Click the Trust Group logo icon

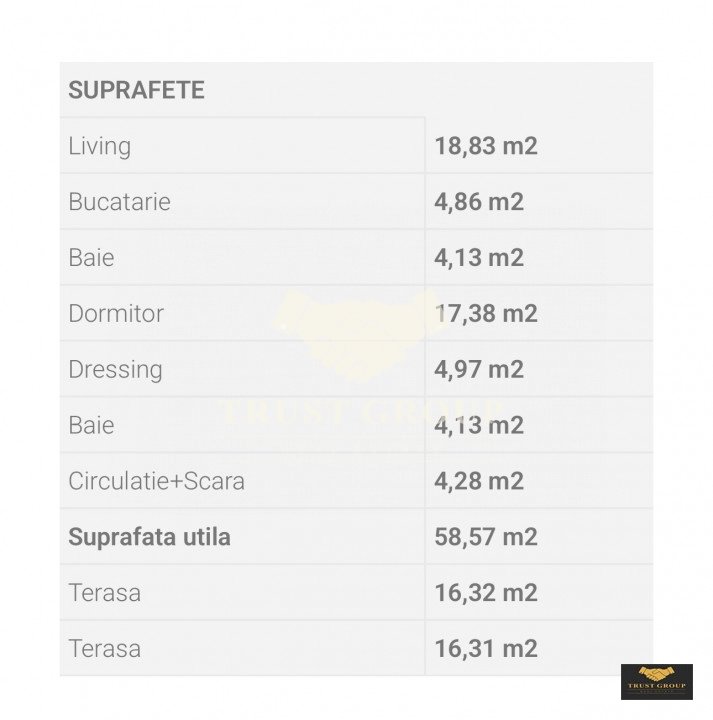(656, 680)
